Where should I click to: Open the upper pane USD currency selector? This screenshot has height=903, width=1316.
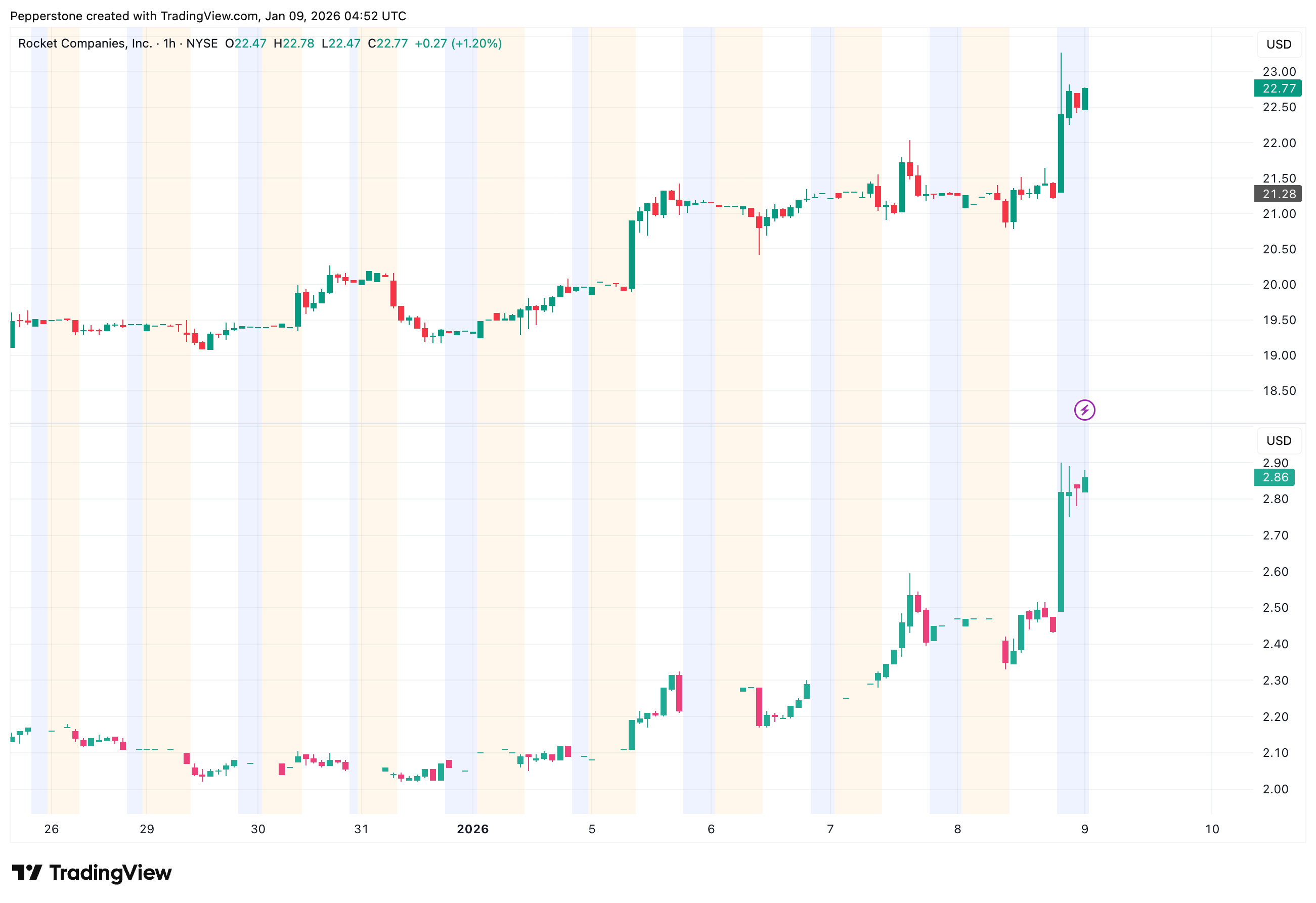[x=1278, y=44]
